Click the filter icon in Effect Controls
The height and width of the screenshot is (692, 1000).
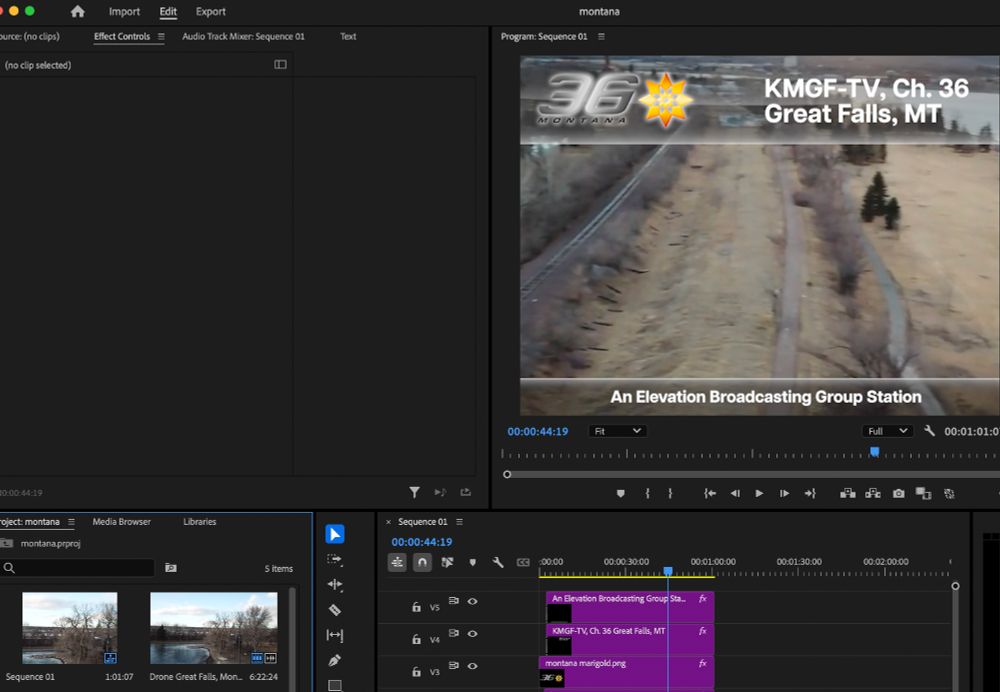[x=414, y=492]
